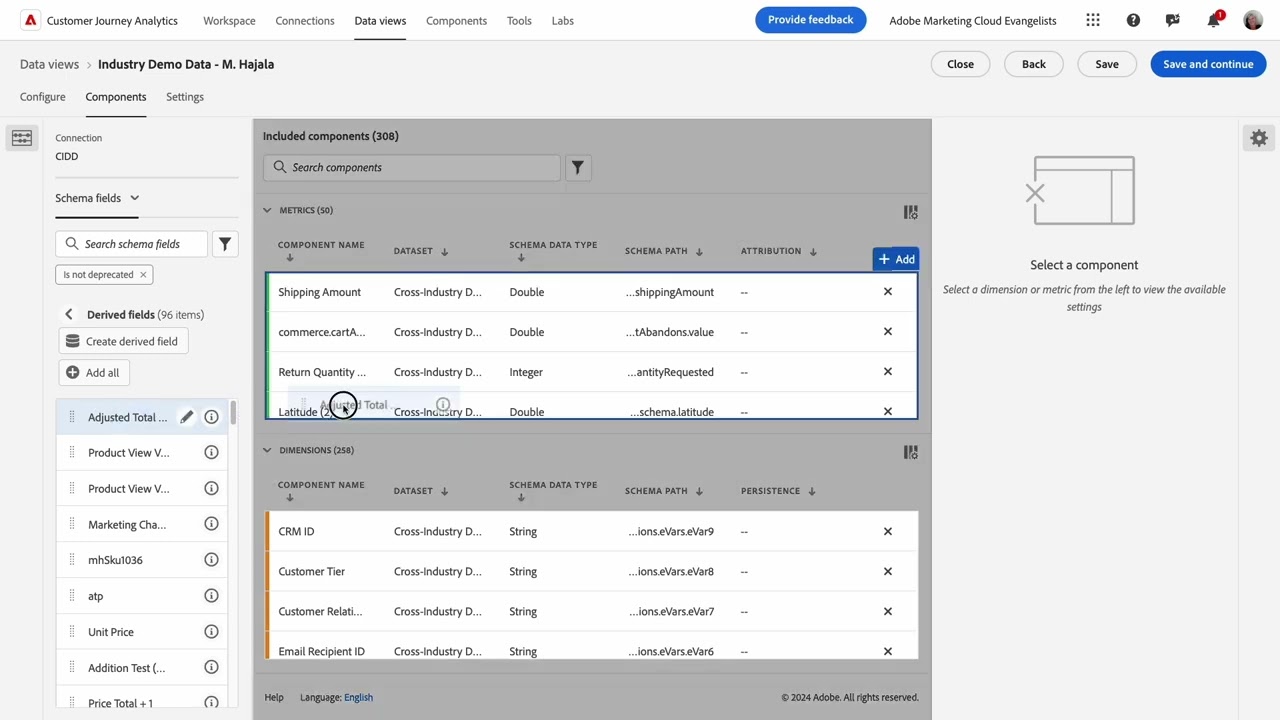Collapse the Metrics section
The width and height of the screenshot is (1280, 720).
(267, 210)
